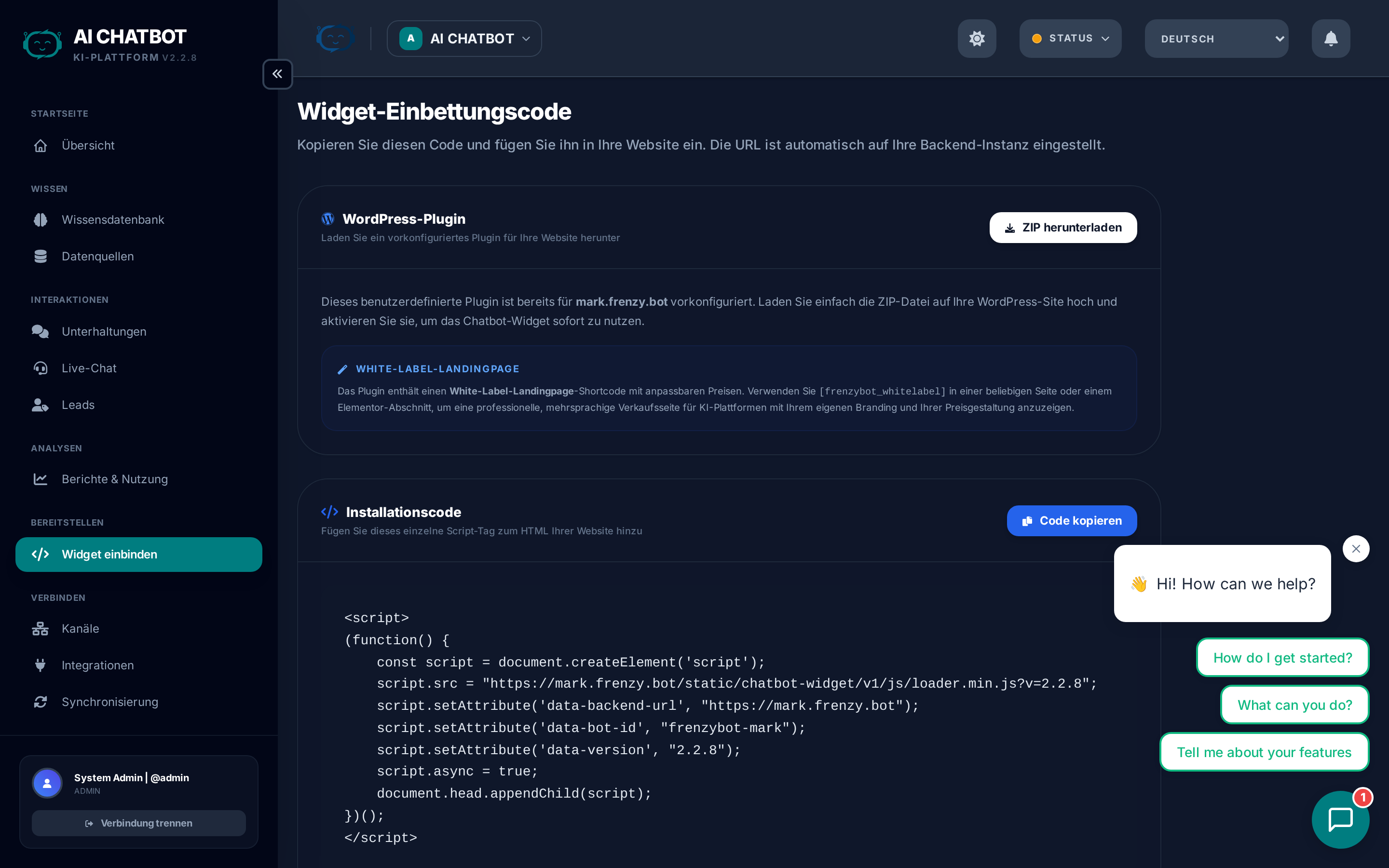This screenshot has width=1389, height=868.
Task: Select the Live-Chat sidebar icon
Action: pos(89,368)
